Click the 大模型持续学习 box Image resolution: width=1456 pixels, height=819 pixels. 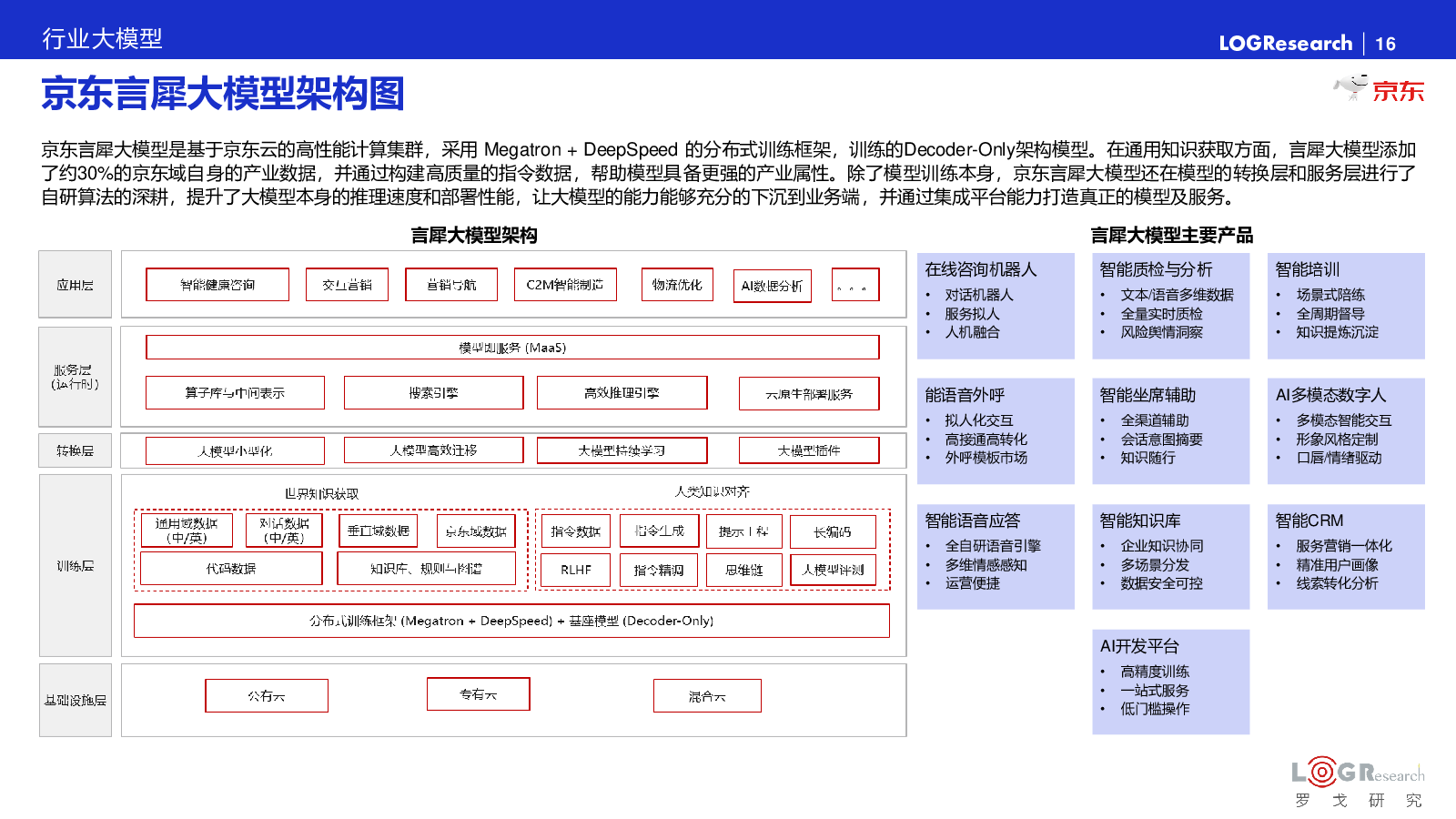tap(622, 450)
